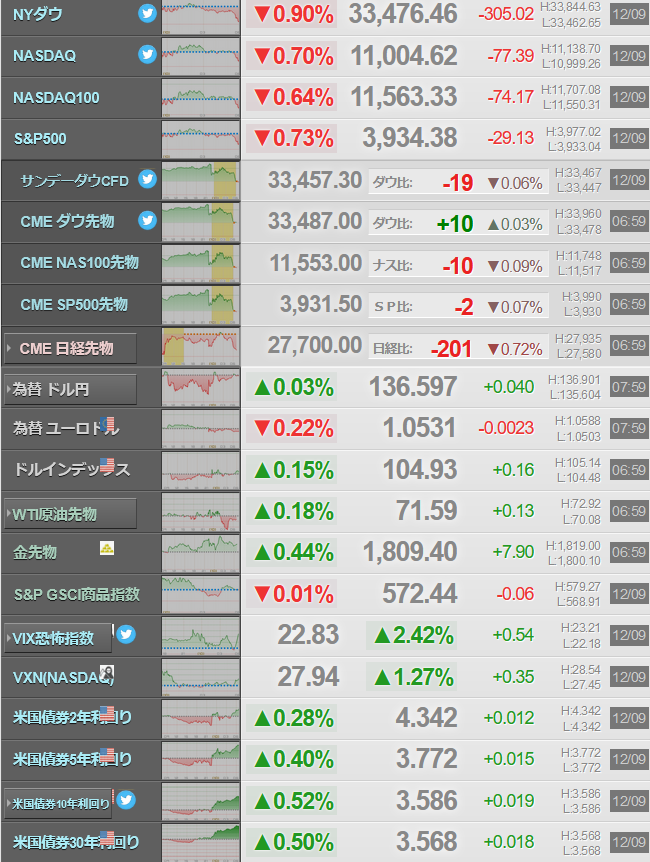The width and height of the screenshot is (650, 862).
Task: Expand the WTI原油先物 button
Action: 70,514
